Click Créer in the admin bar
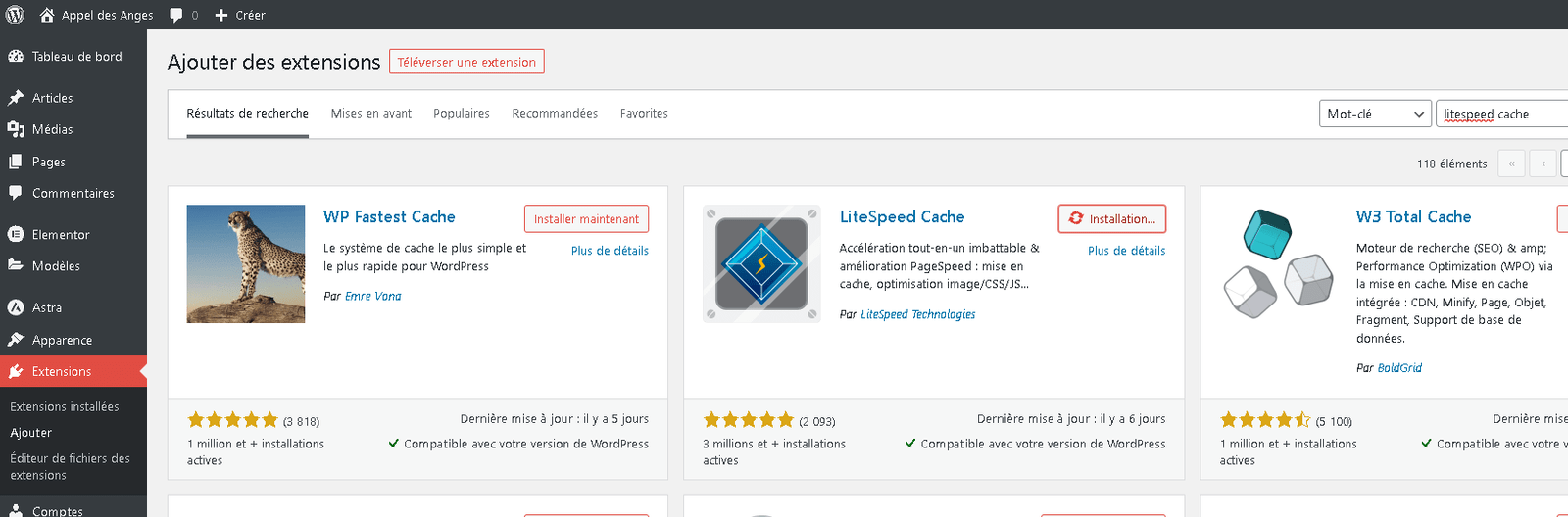This screenshot has width=1568, height=517. point(250,15)
